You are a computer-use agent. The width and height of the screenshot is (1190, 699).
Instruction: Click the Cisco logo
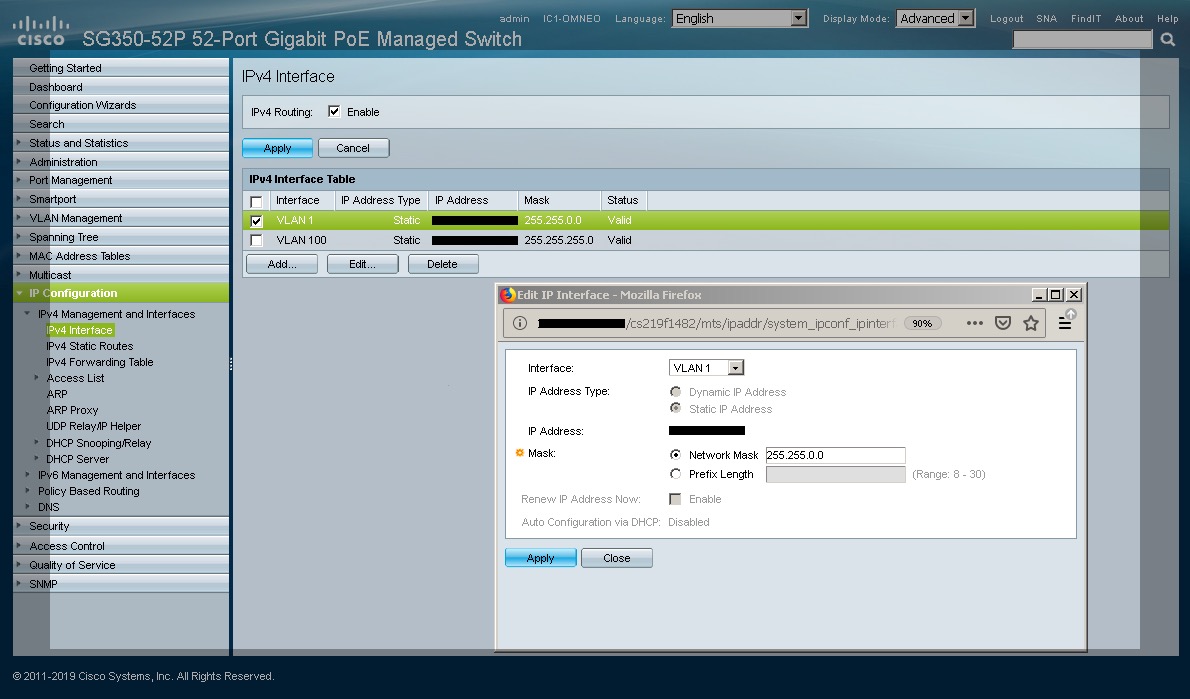pos(41,30)
